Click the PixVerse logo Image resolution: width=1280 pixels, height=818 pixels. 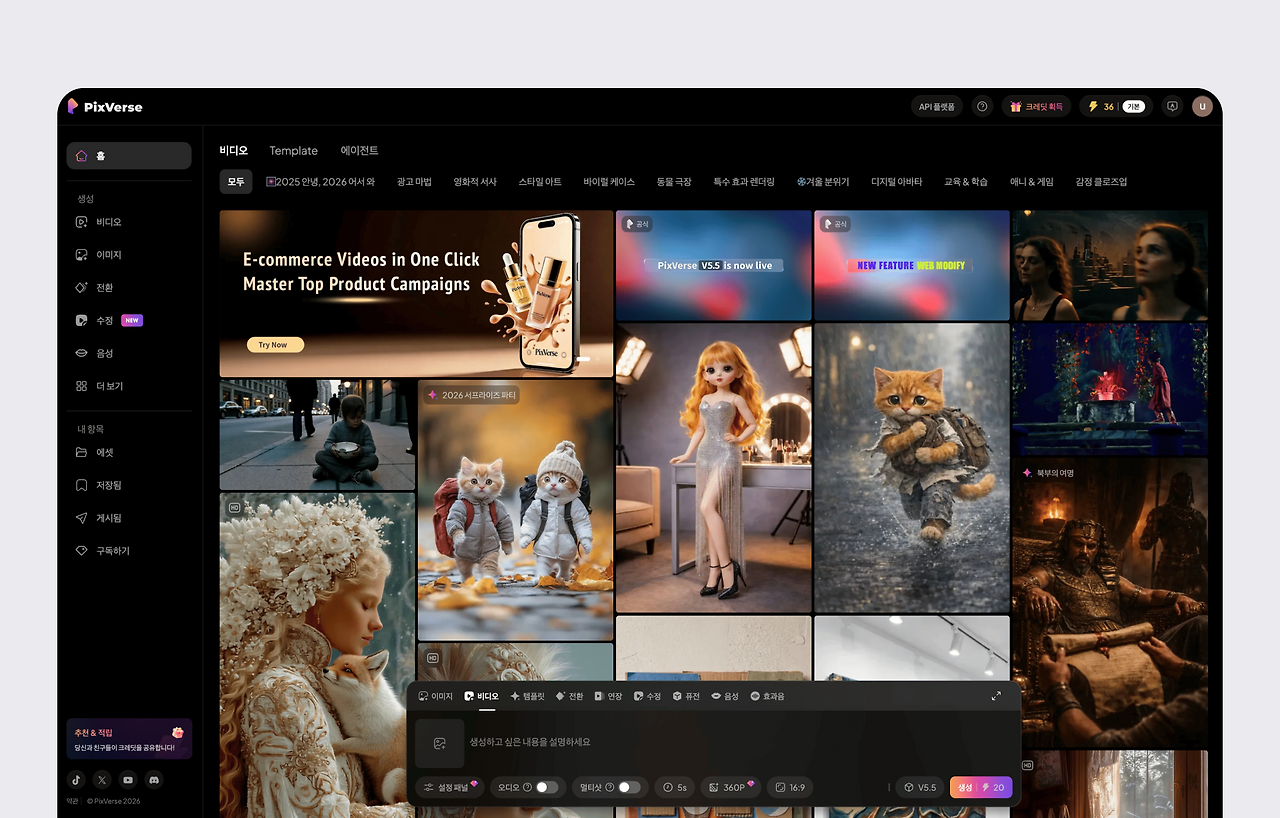(104, 106)
